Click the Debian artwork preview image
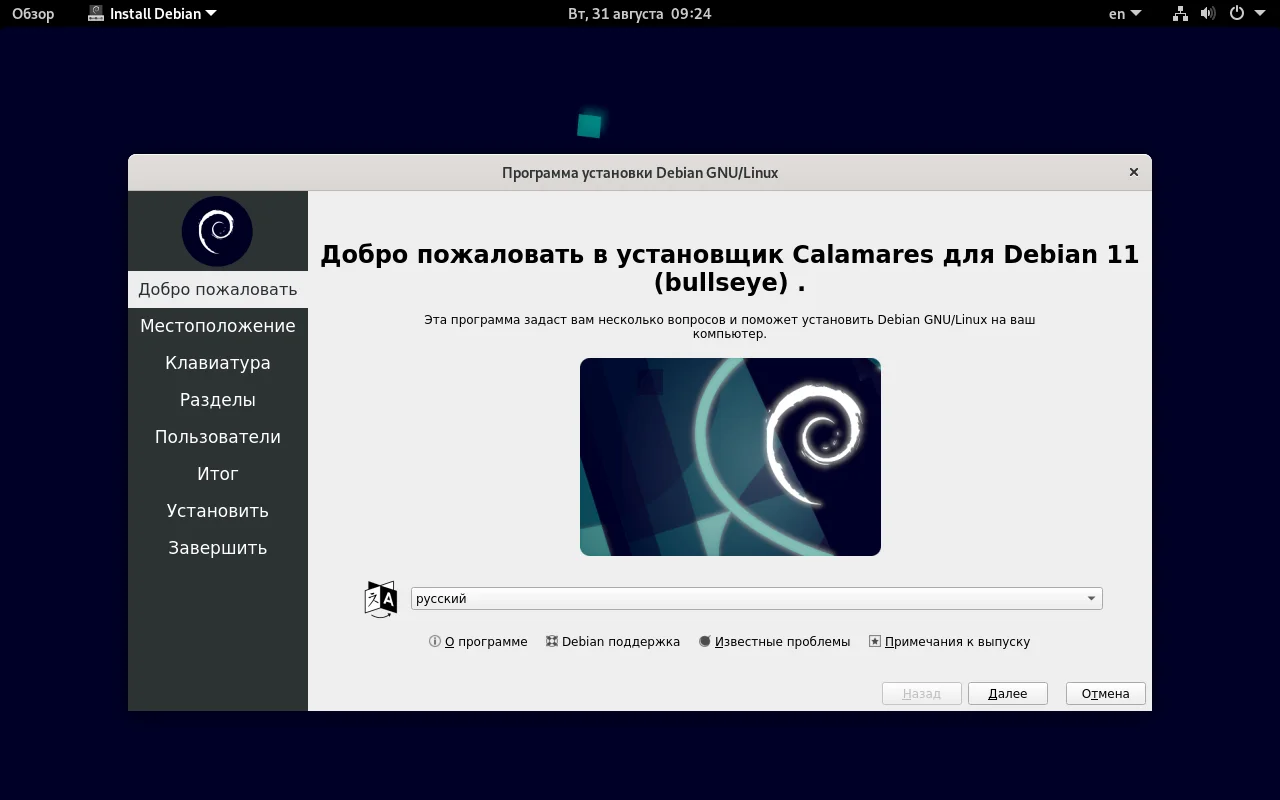 pyautogui.click(x=730, y=456)
